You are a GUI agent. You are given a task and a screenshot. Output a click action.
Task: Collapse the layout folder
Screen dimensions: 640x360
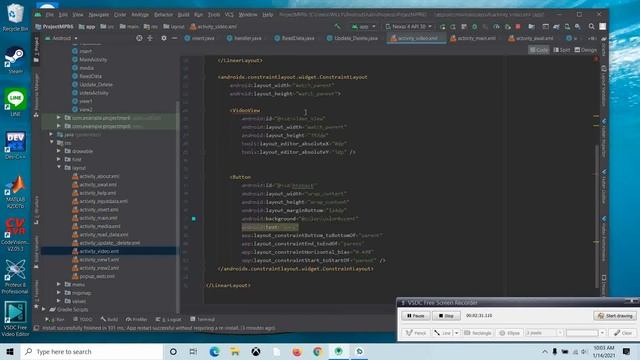pos(59,167)
